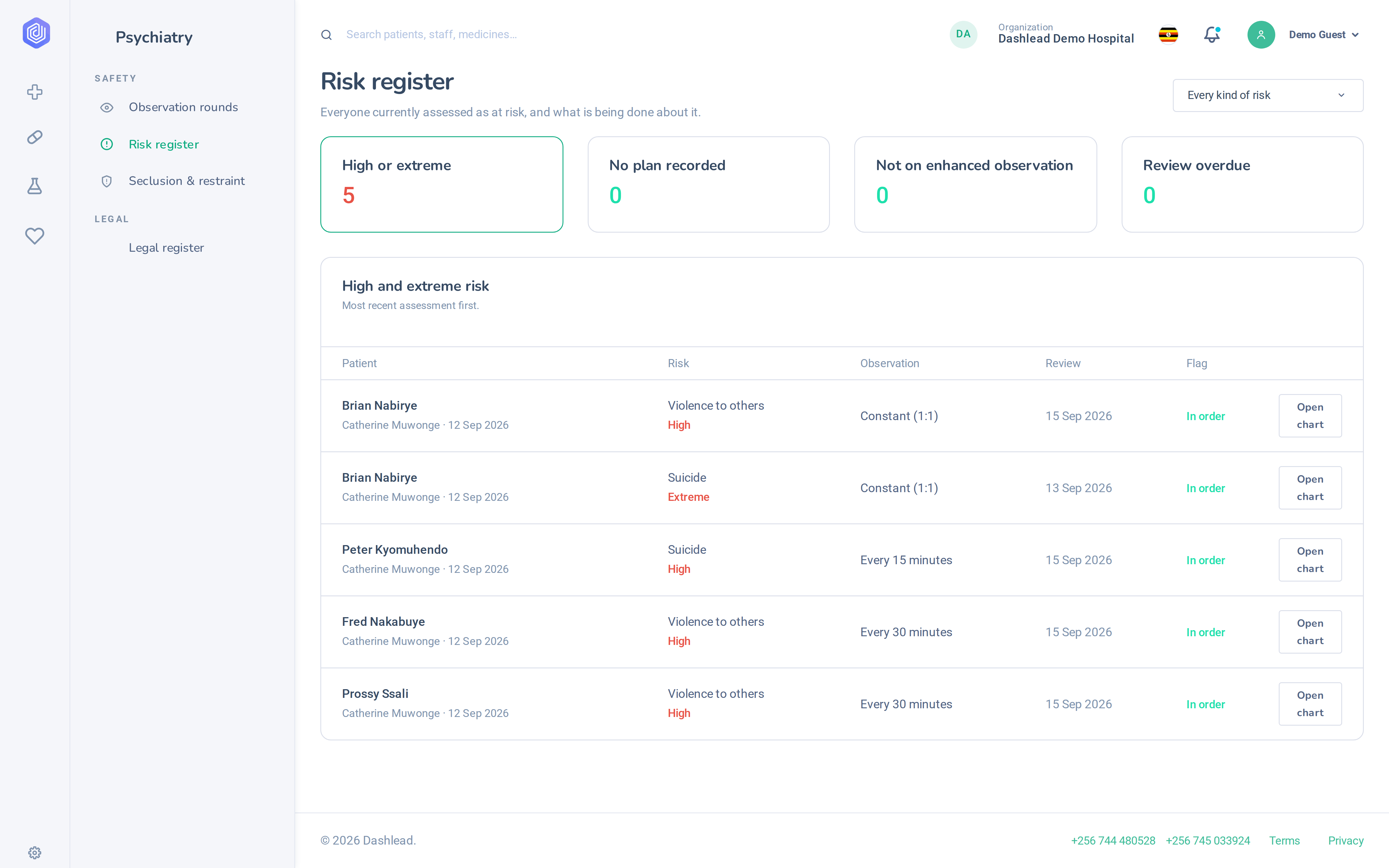Image resolution: width=1389 pixels, height=868 pixels.
Task: Click phone number +256 744 480528
Action: pyautogui.click(x=1113, y=841)
